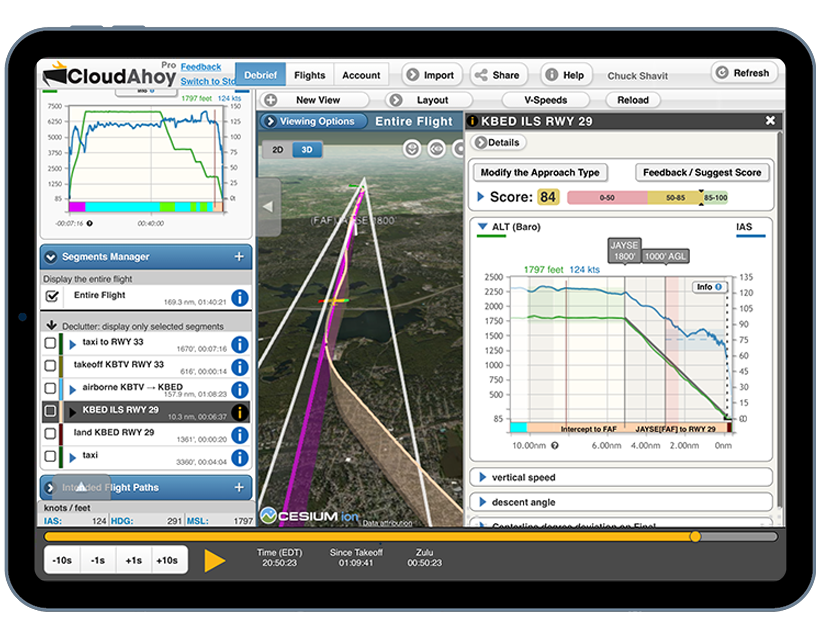Check the takeoff KBTV RWY 33 checkbox
821x638 pixels.
point(50,366)
